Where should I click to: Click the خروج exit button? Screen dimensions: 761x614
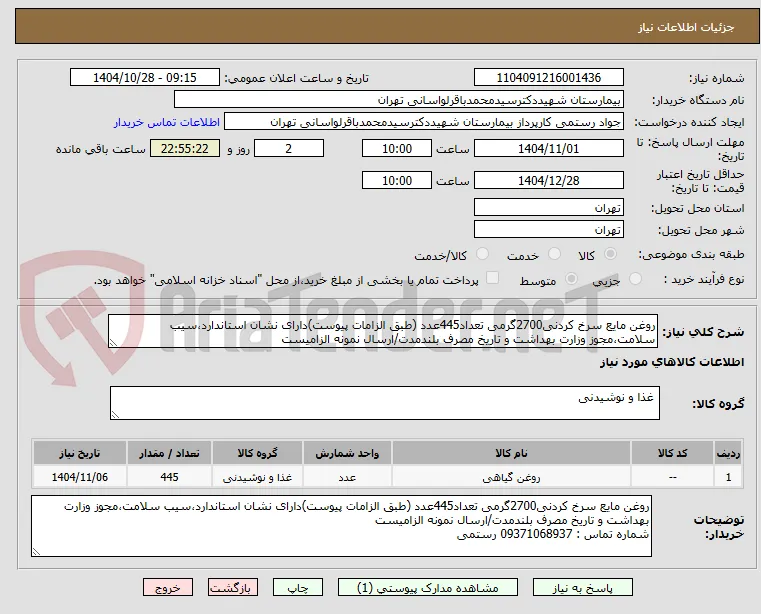pyautogui.click(x=168, y=587)
